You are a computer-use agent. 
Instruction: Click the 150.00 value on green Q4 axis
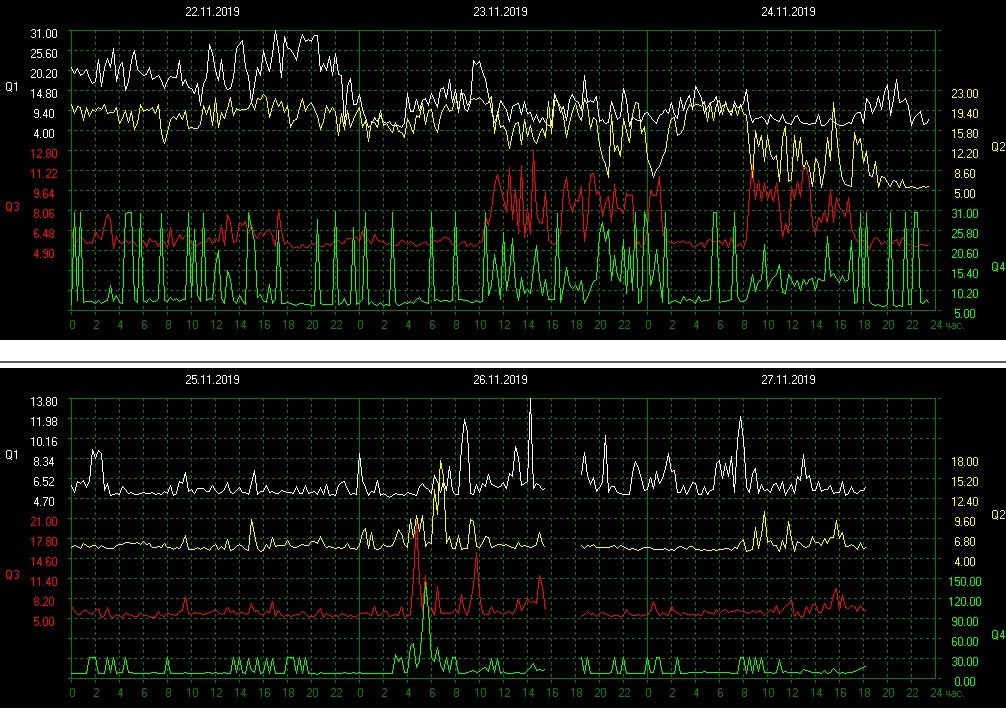965,582
